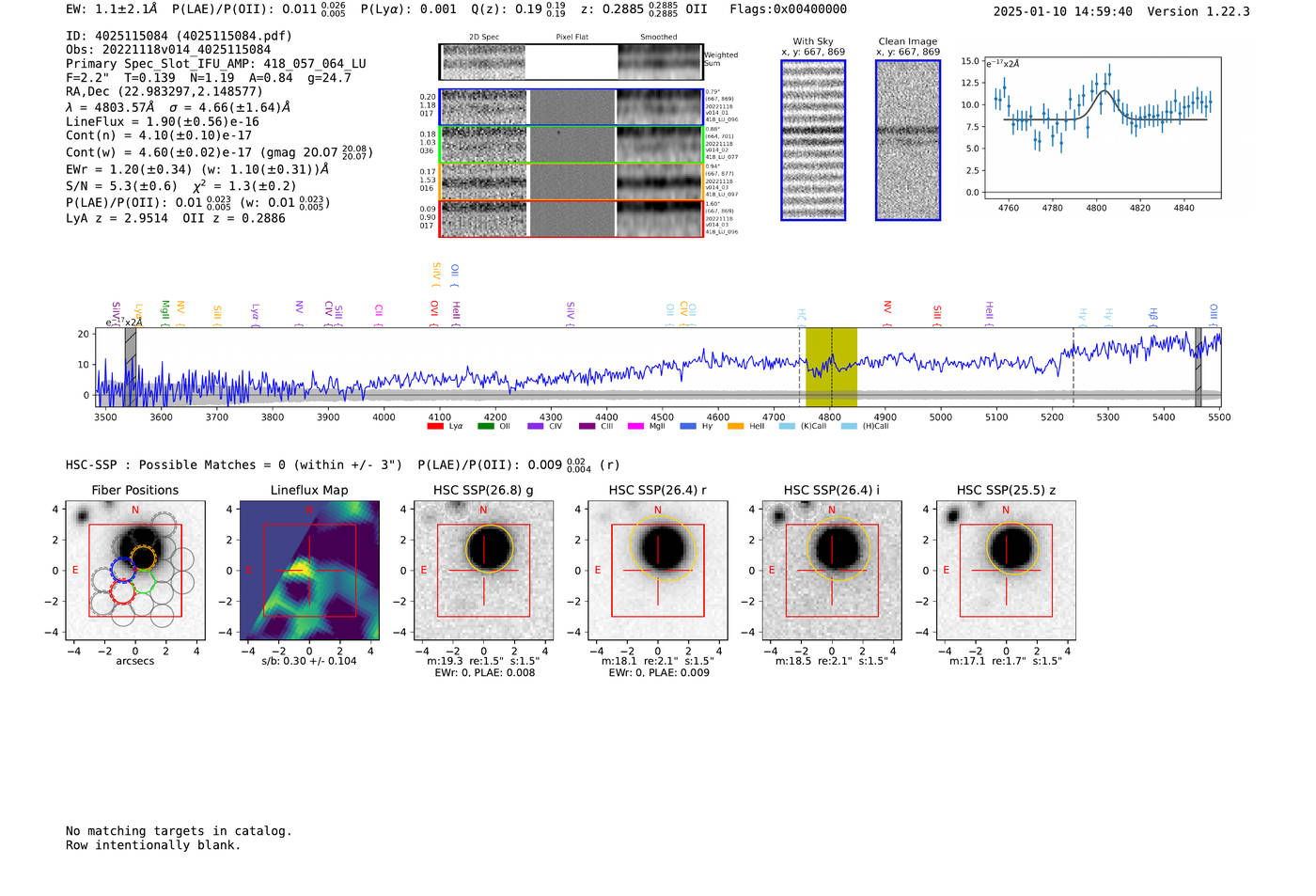Click the 's/b: 0.30 +/- 0.104' caption
This screenshot has width=1316, height=896.
click(309, 661)
